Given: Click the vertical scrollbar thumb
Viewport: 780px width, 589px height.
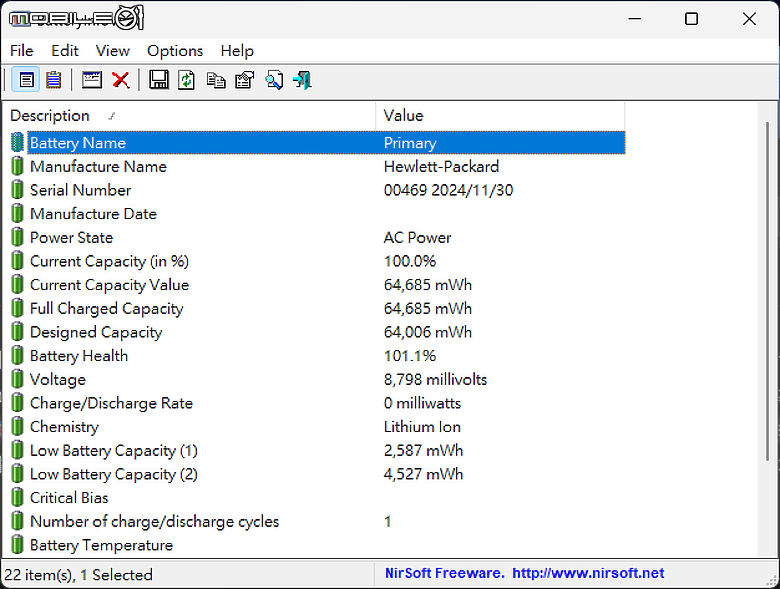Looking at the screenshot, I should [767, 291].
